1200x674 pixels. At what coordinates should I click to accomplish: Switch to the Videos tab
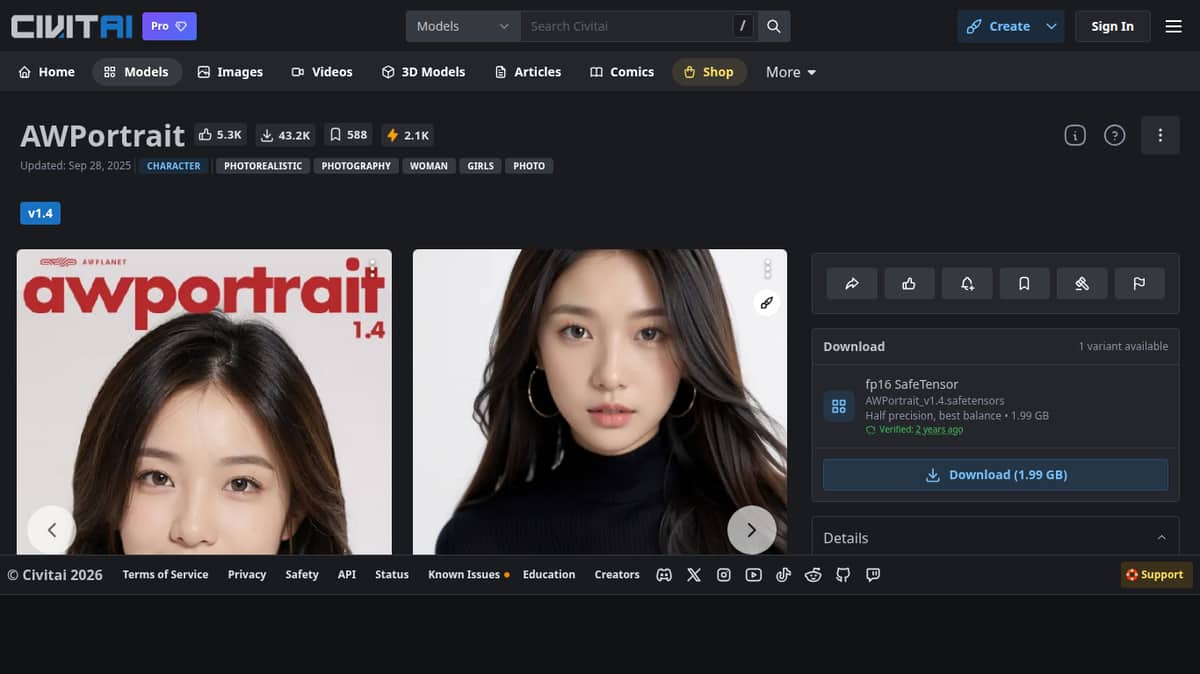[x=322, y=72]
